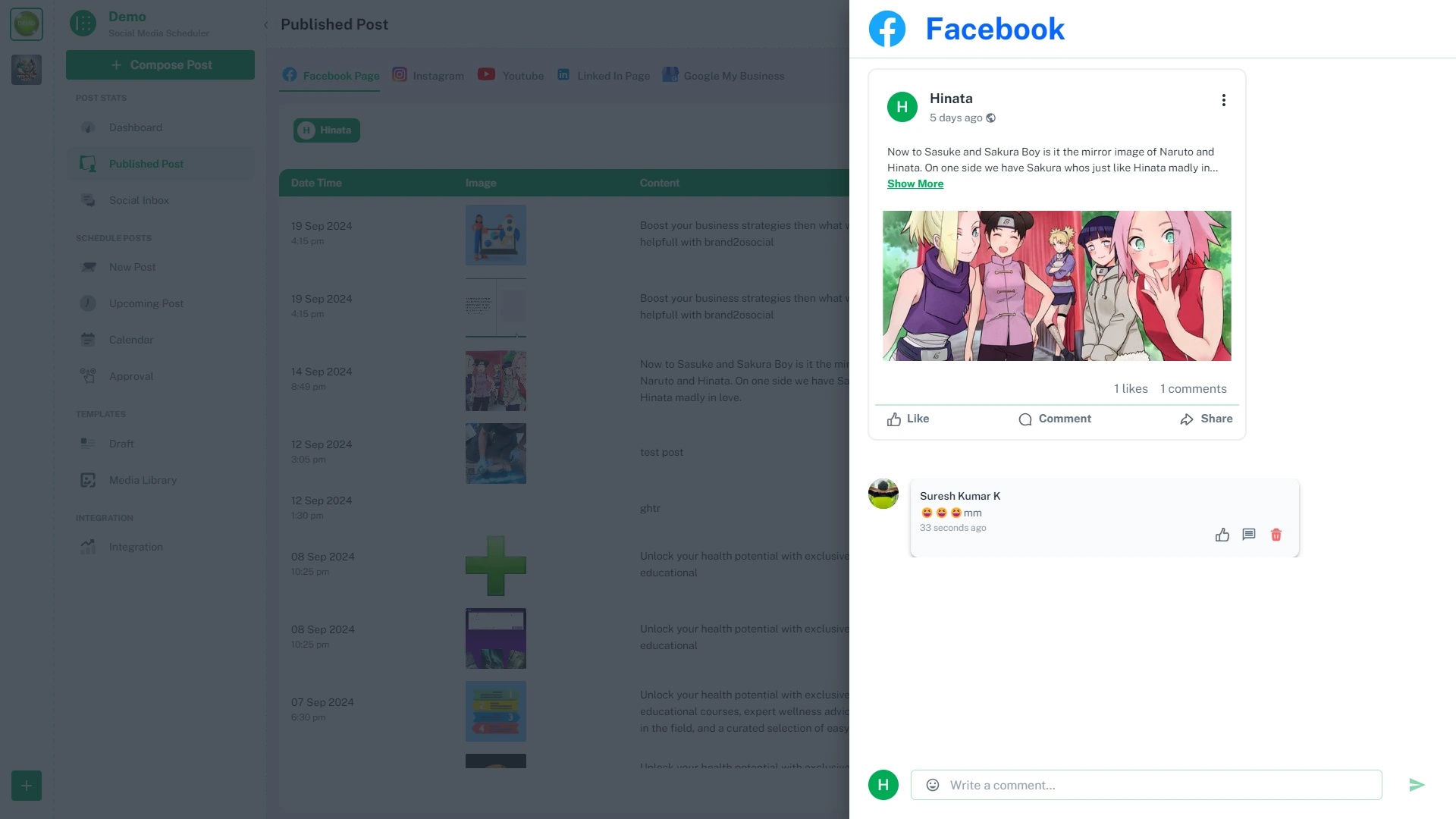Click the Comment button on the post

[1055, 419]
